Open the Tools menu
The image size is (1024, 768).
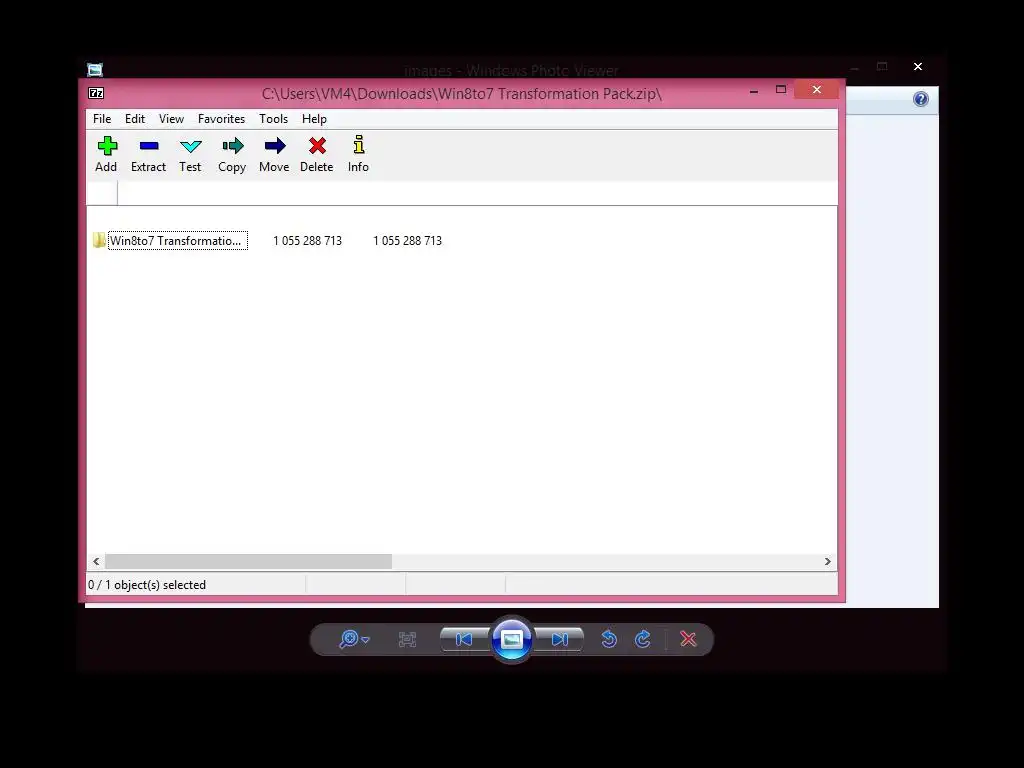click(x=273, y=119)
